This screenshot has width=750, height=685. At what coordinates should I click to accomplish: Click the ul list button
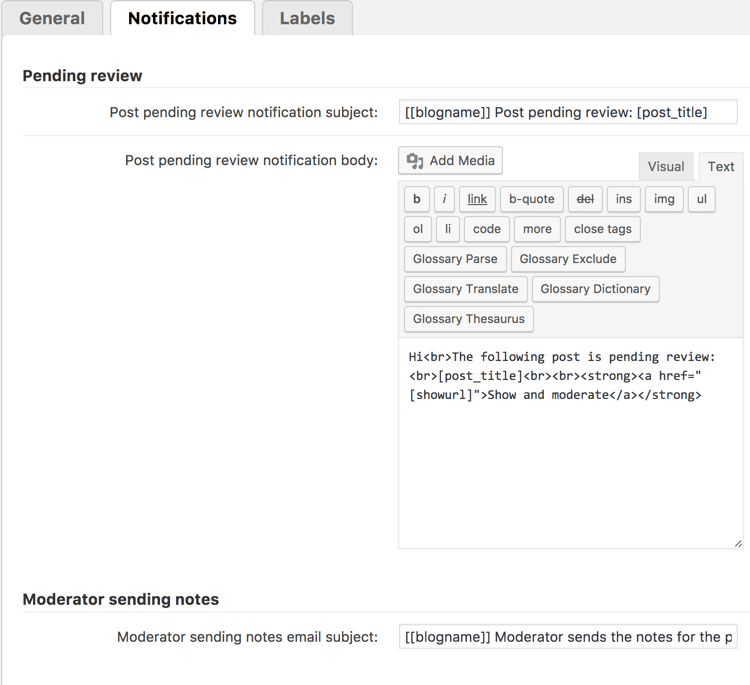click(701, 199)
